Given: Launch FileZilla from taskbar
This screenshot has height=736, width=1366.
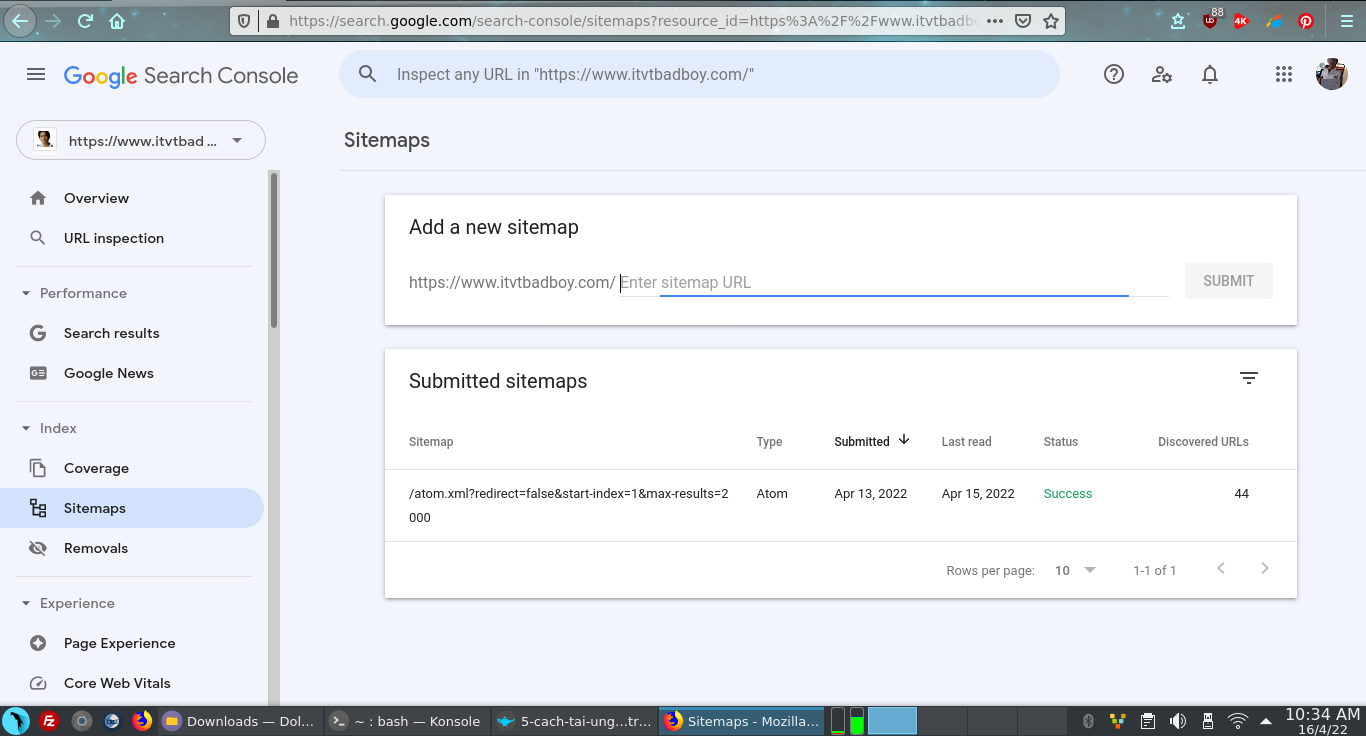Looking at the screenshot, I should coord(48,720).
